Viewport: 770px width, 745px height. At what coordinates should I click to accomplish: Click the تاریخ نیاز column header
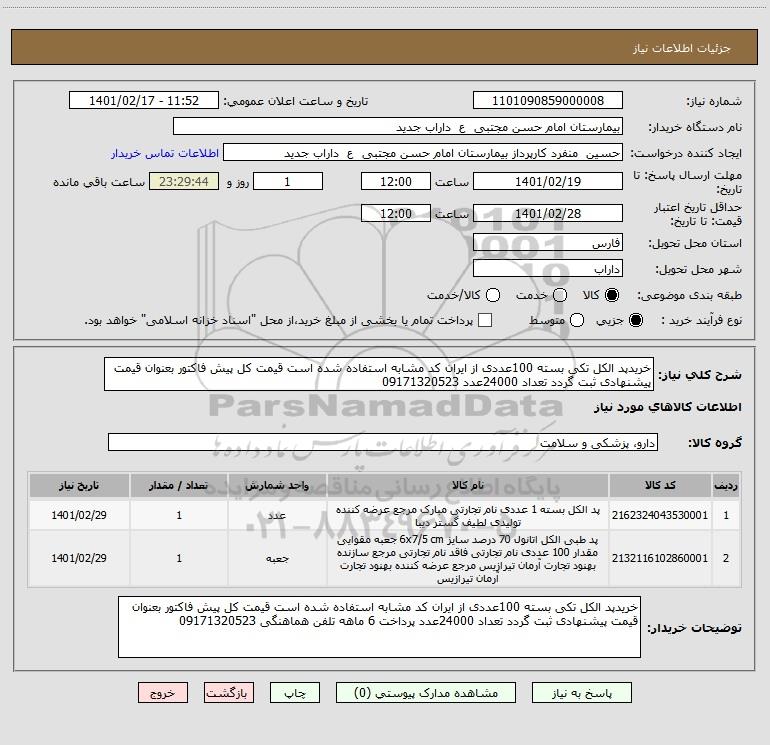[x=79, y=486]
